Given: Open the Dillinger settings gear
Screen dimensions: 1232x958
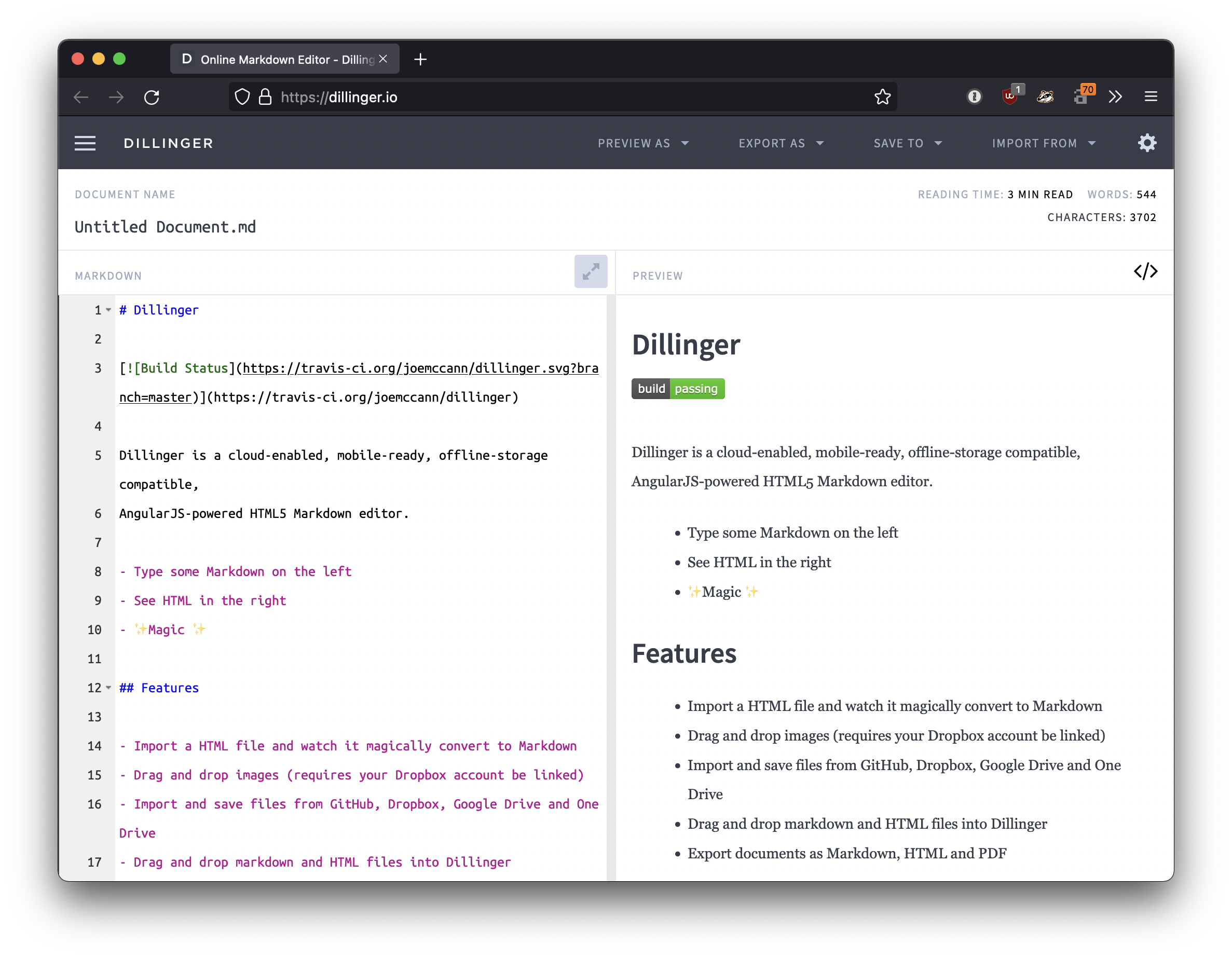Looking at the screenshot, I should click(x=1147, y=143).
